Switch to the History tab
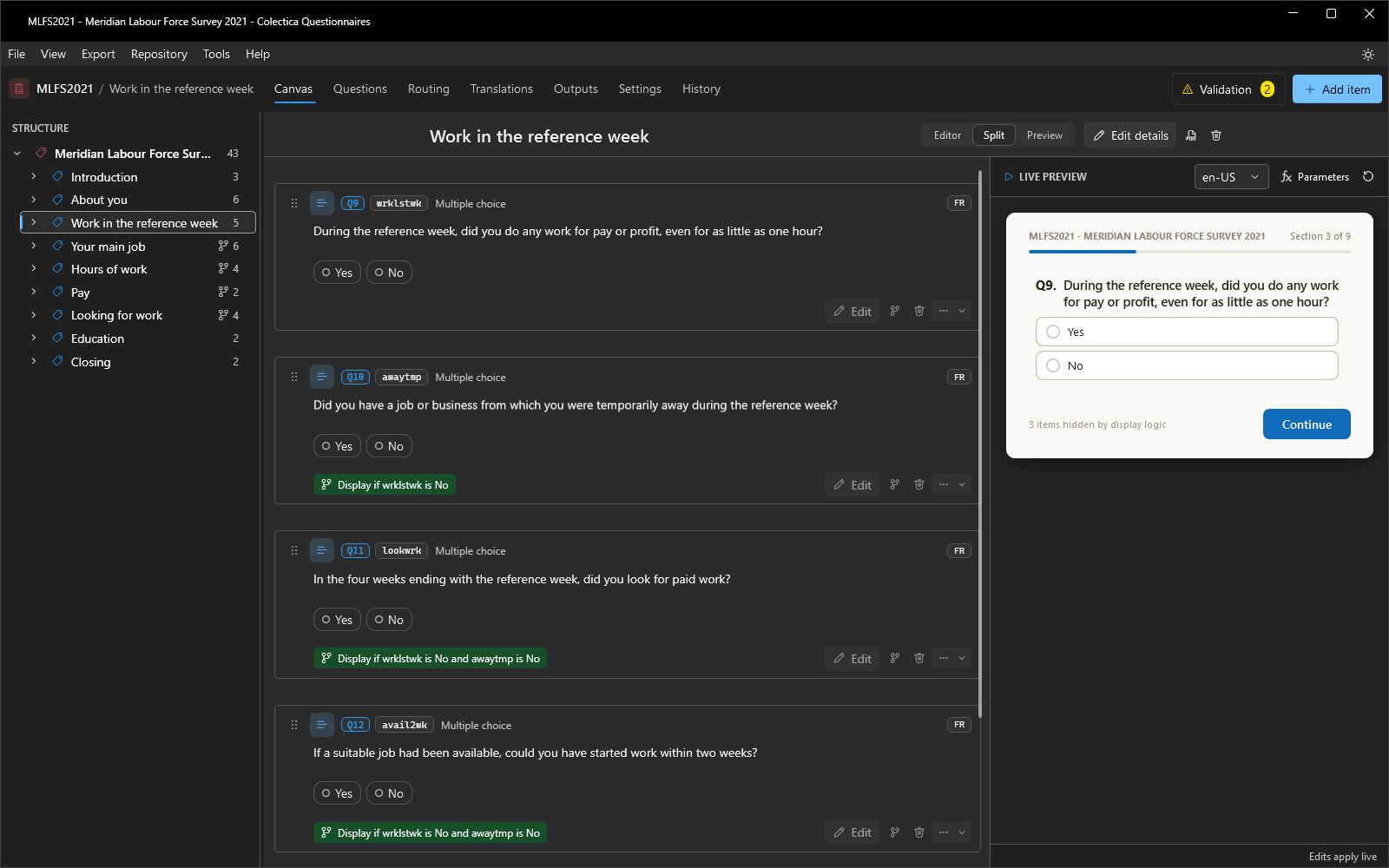The image size is (1389, 868). point(701,89)
